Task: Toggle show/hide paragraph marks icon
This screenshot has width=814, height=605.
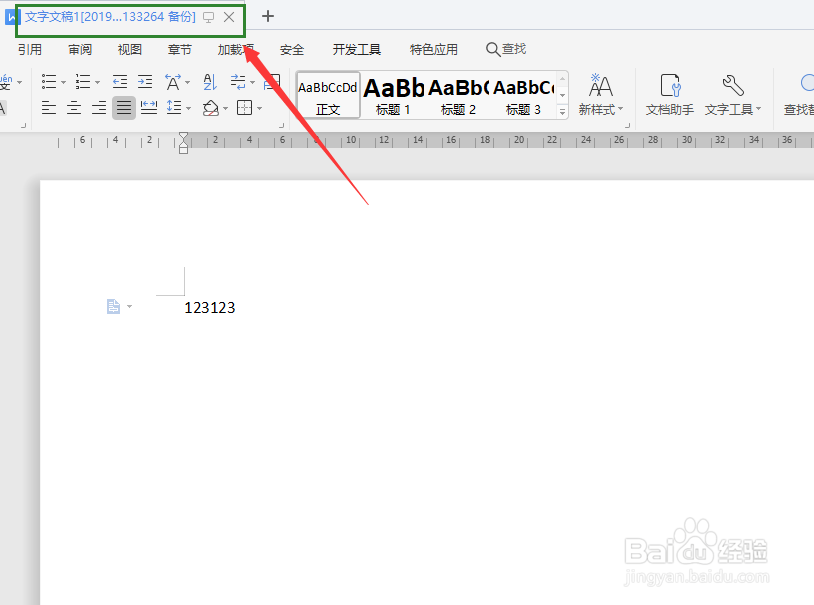Action: point(238,82)
